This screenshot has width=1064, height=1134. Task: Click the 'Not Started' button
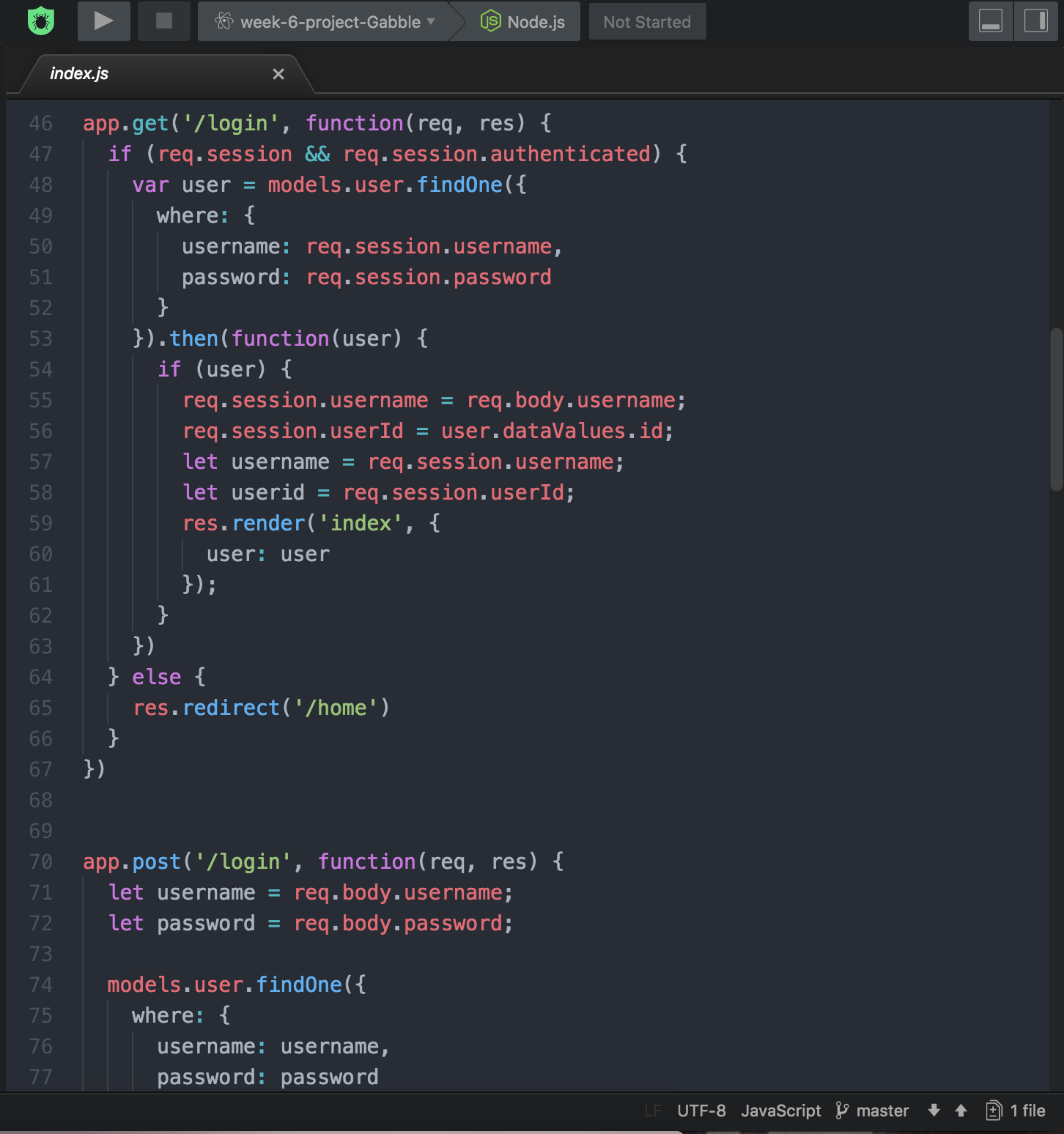point(647,21)
